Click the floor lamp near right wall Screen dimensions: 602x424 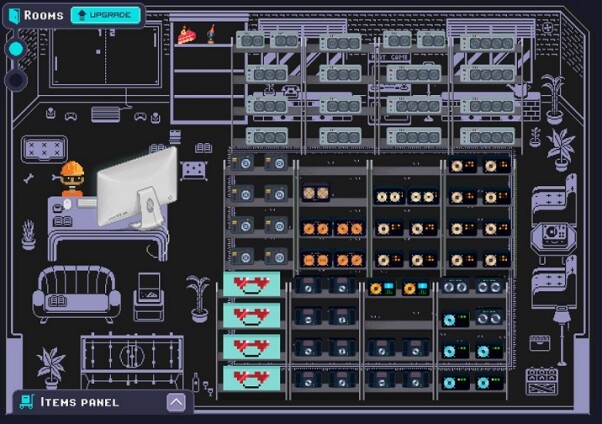tap(562, 335)
